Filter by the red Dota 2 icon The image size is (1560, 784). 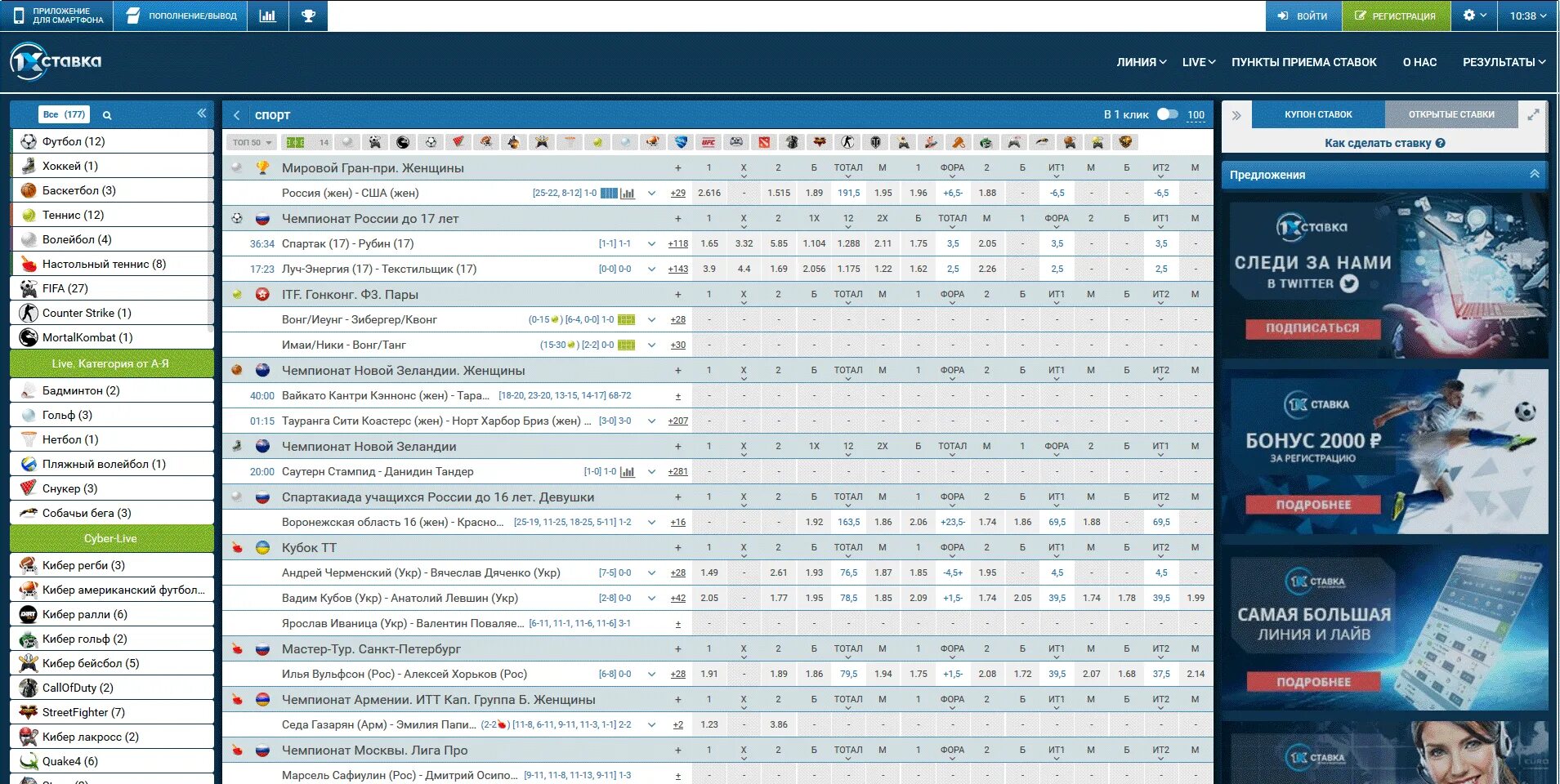(764, 142)
